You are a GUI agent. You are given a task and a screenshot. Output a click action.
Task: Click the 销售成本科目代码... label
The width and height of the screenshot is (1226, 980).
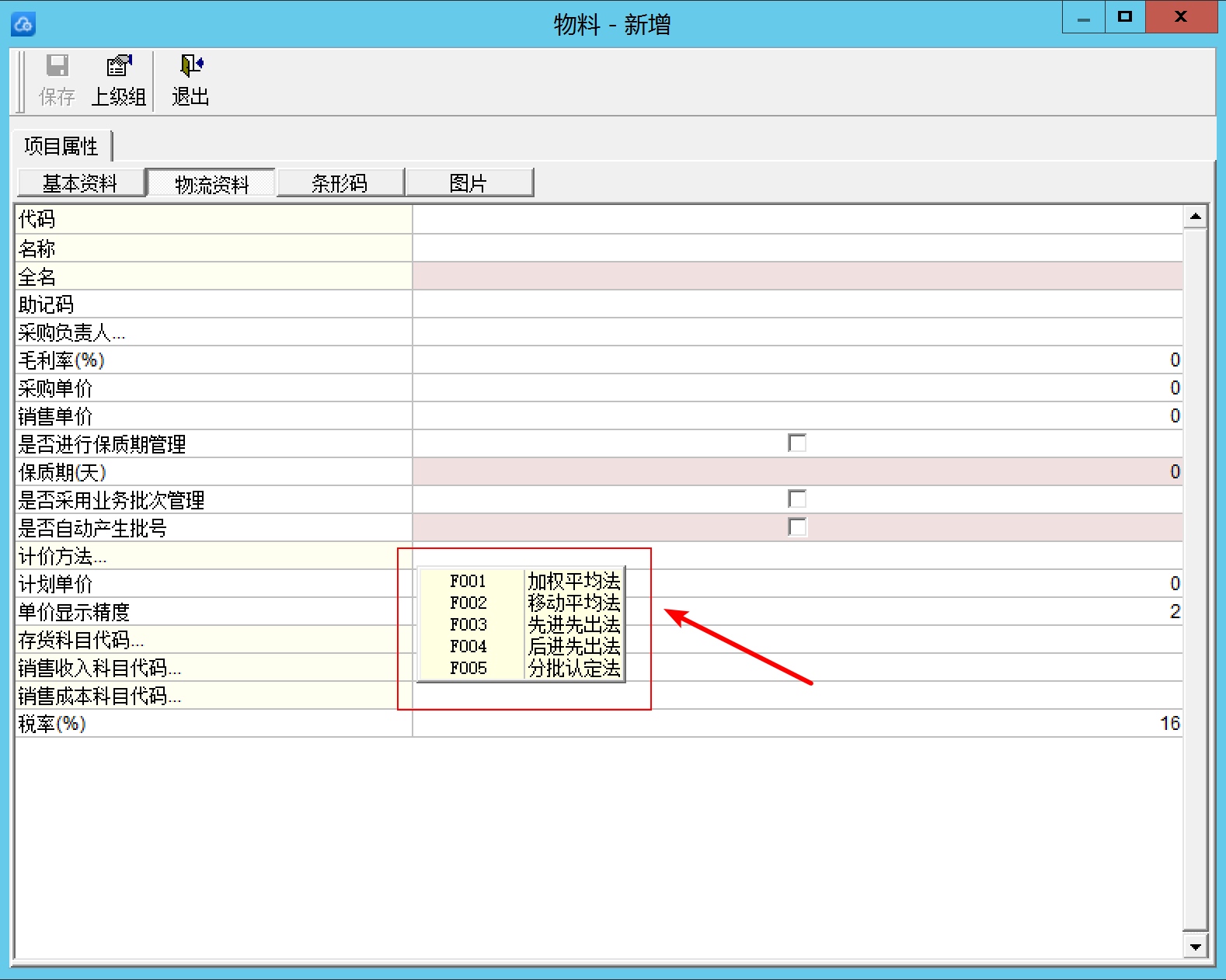[x=99, y=696]
